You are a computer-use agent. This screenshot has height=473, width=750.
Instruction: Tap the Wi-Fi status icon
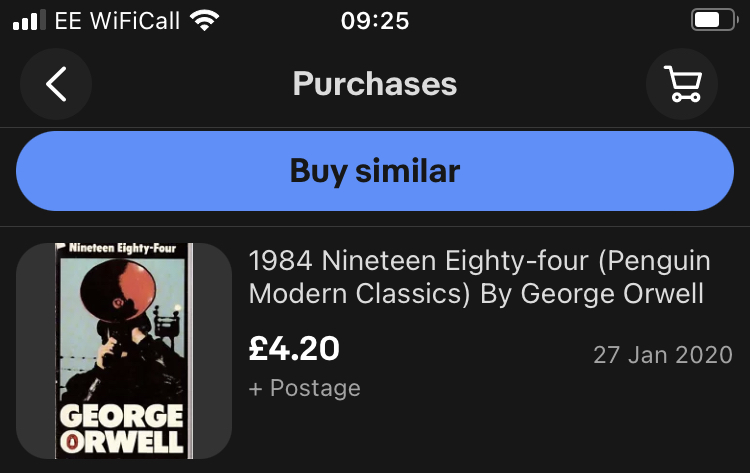click(206, 21)
